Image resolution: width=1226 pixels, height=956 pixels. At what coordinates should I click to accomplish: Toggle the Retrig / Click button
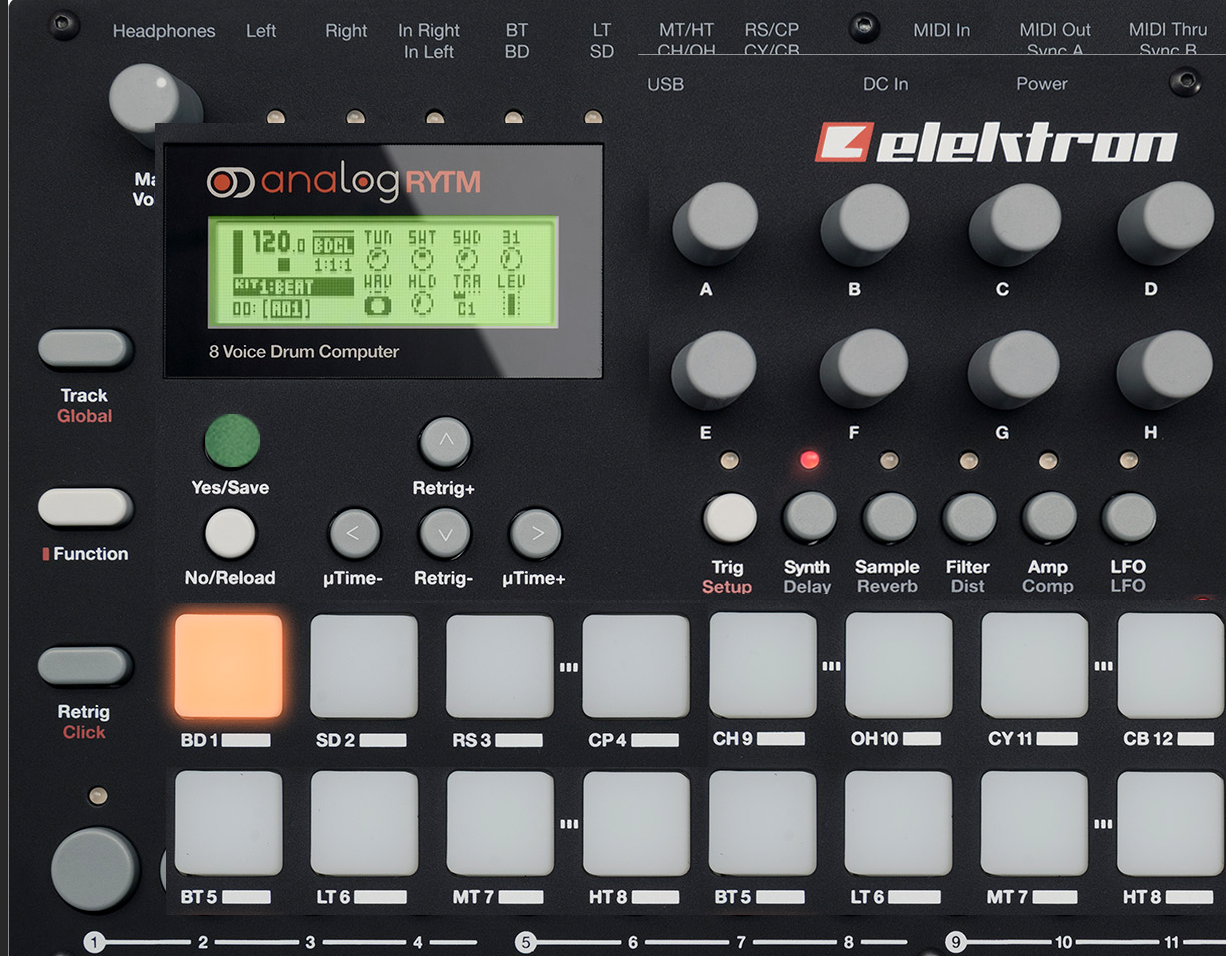coord(85,666)
